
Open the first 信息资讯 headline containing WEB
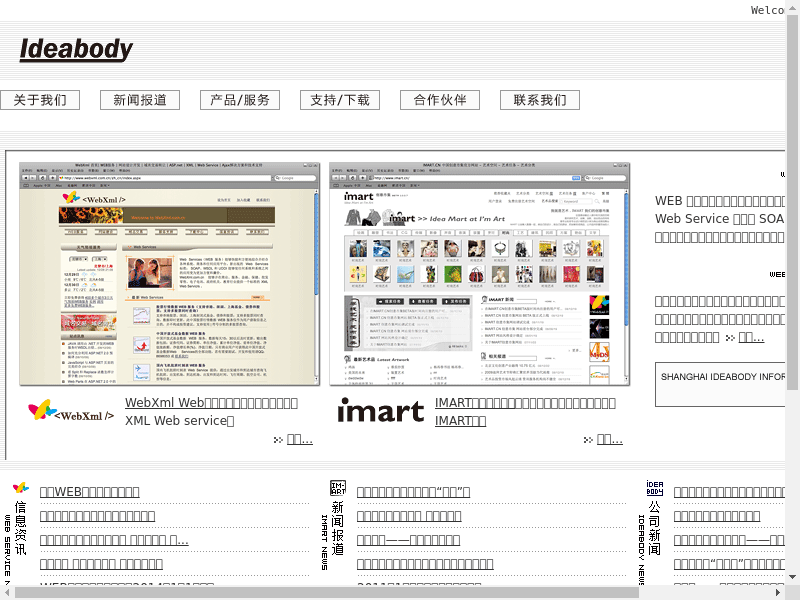click(x=89, y=492)
